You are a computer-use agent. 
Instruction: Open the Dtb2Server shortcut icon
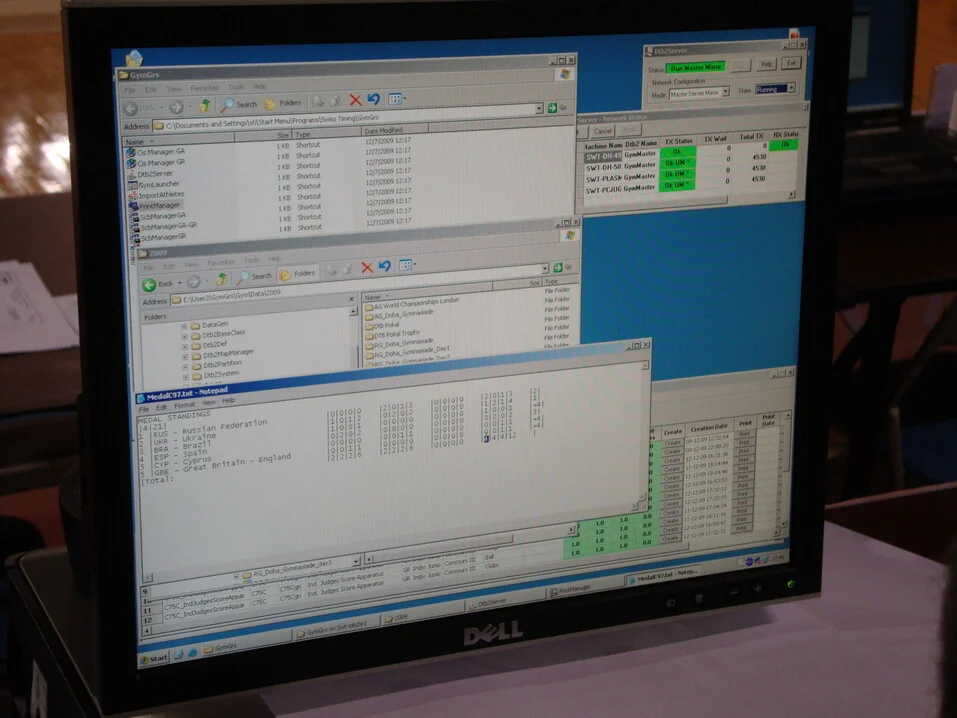point(155,173)
